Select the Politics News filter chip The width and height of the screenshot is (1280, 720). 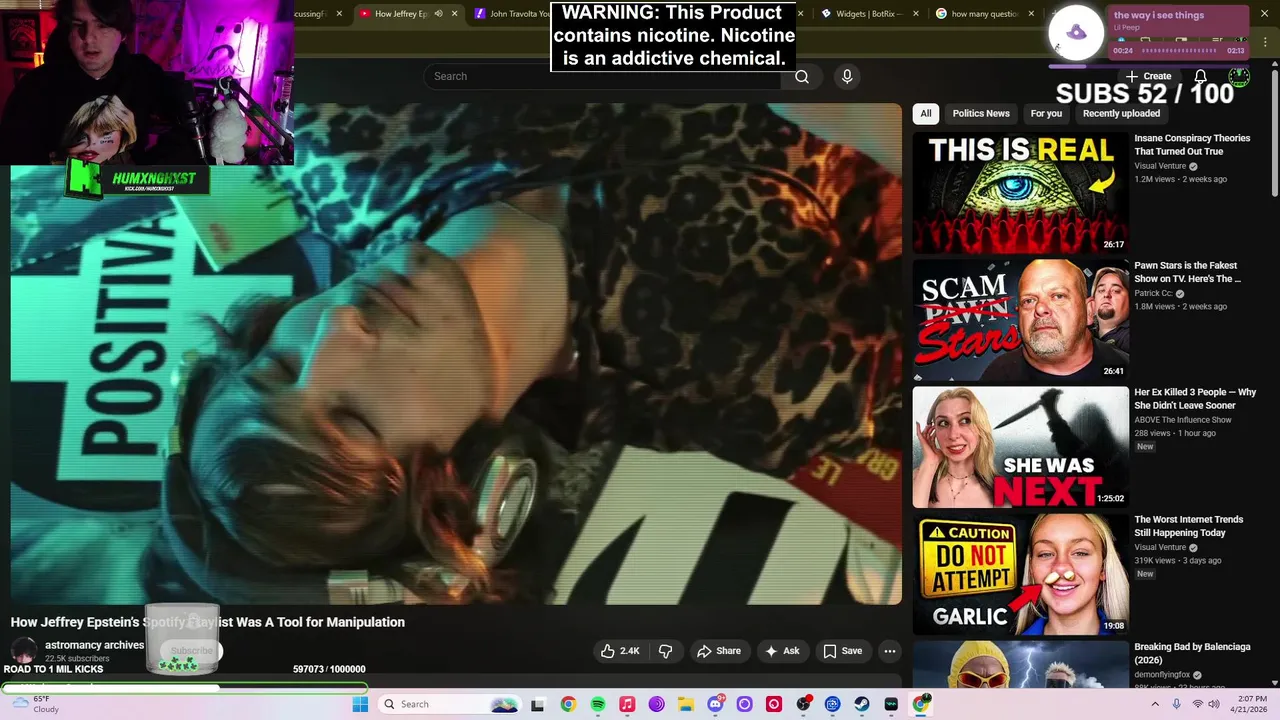click(981, 113)
